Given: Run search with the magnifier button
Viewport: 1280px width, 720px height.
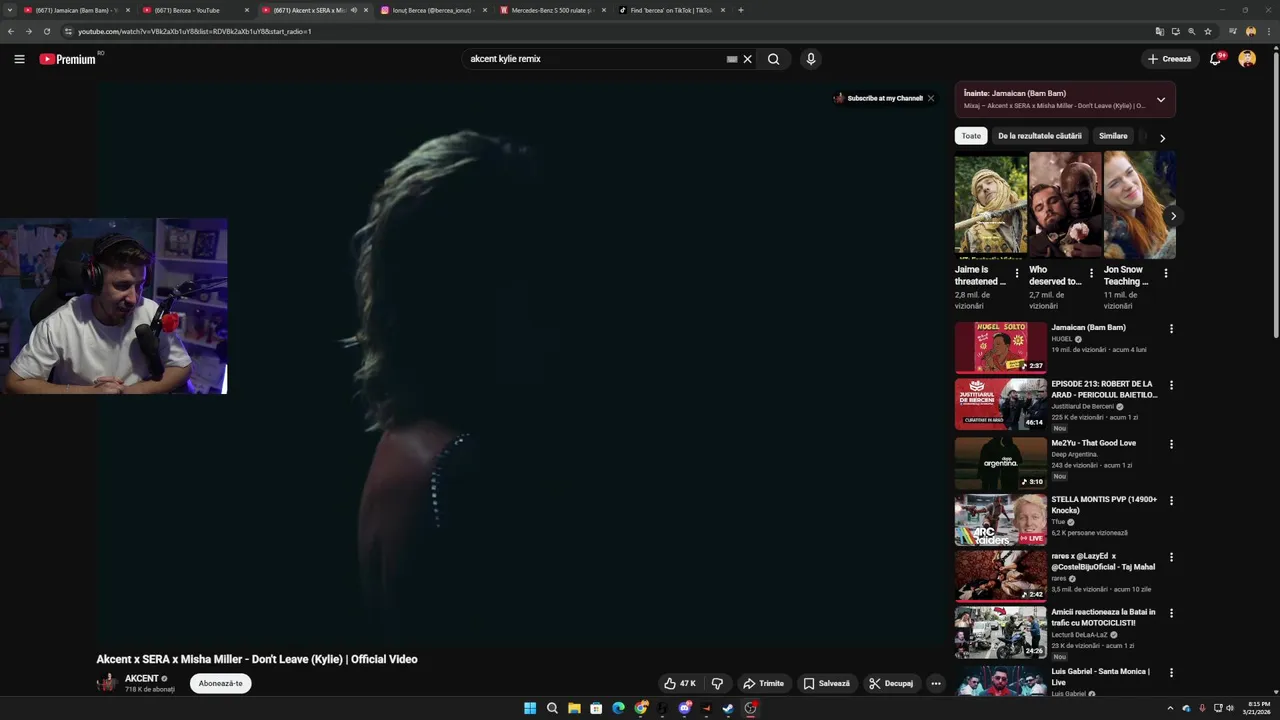Looking at the screenshot, I should point(773,59).
